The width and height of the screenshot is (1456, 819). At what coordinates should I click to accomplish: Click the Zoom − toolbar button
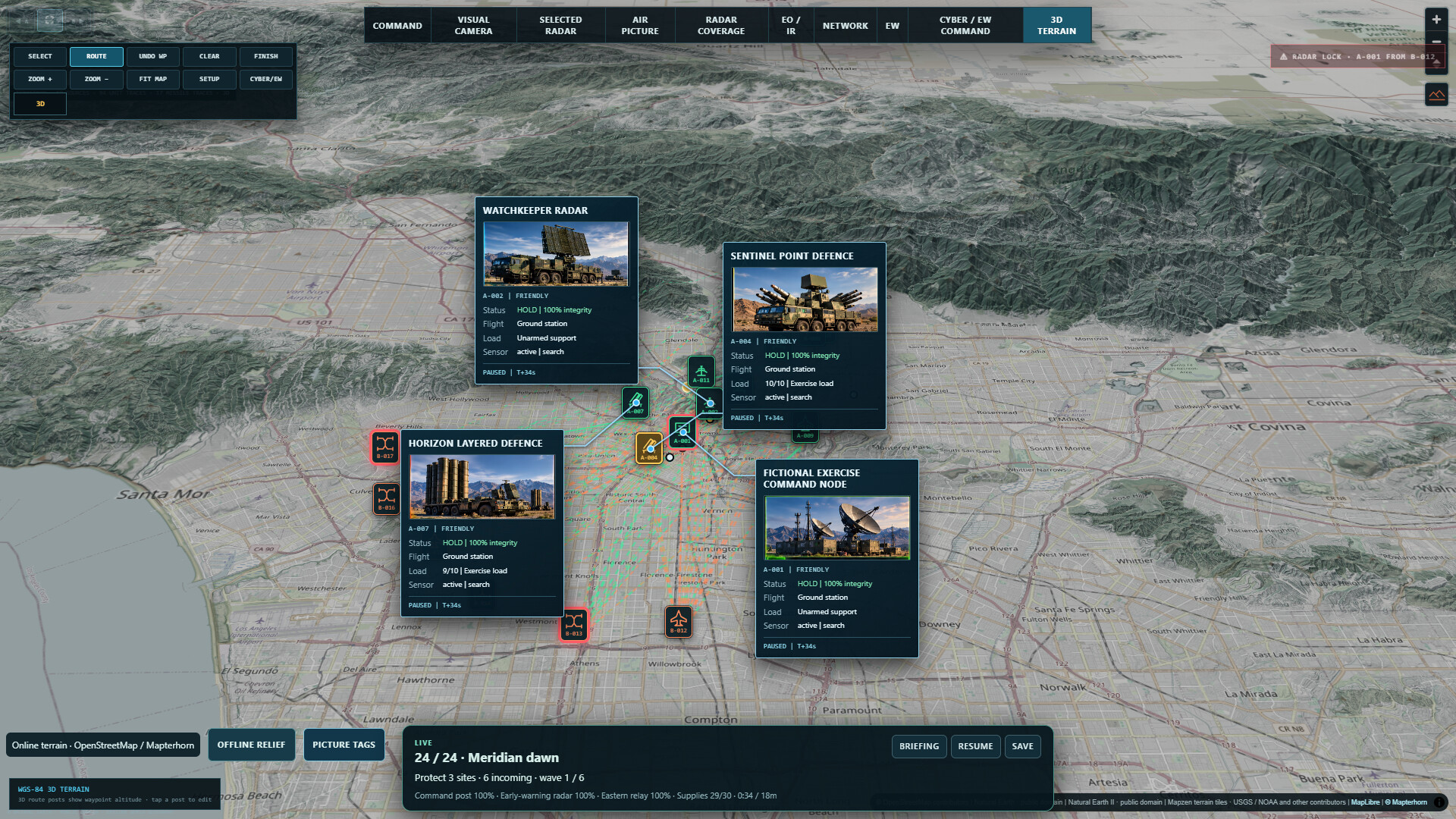tap(96, 79)
